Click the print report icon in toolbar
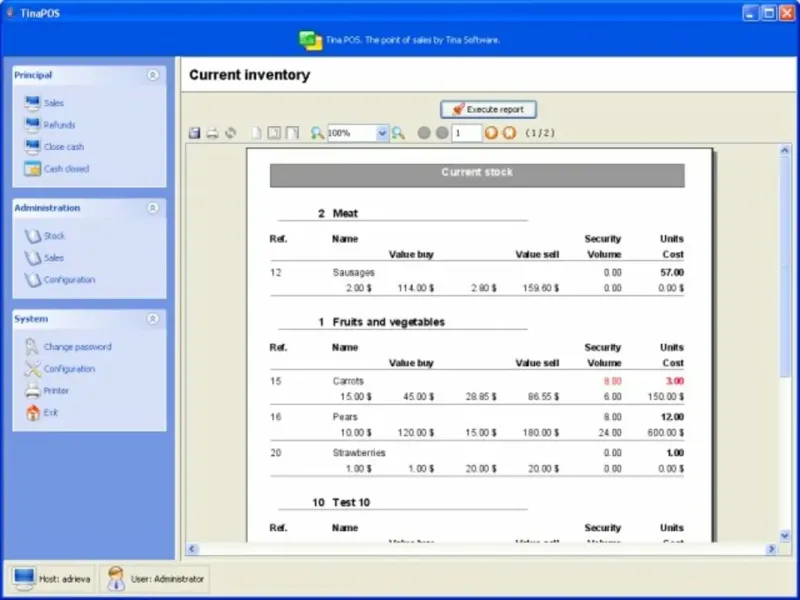800x600 pixels. point(212,133)
